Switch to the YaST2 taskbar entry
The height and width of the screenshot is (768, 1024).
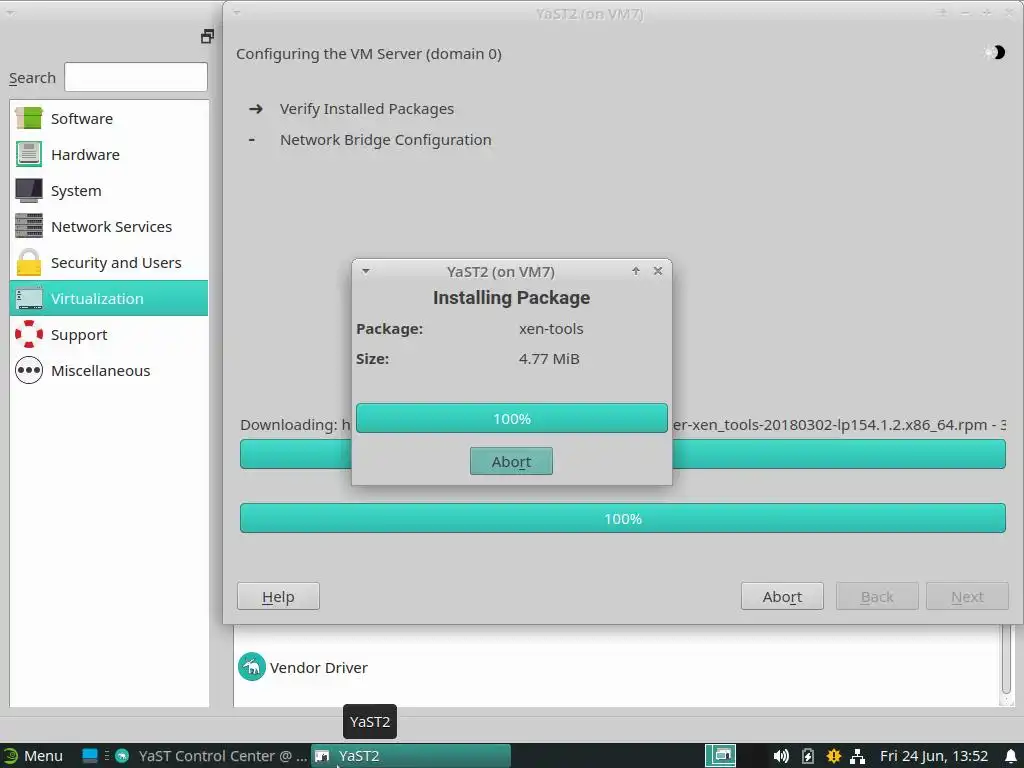410,756
